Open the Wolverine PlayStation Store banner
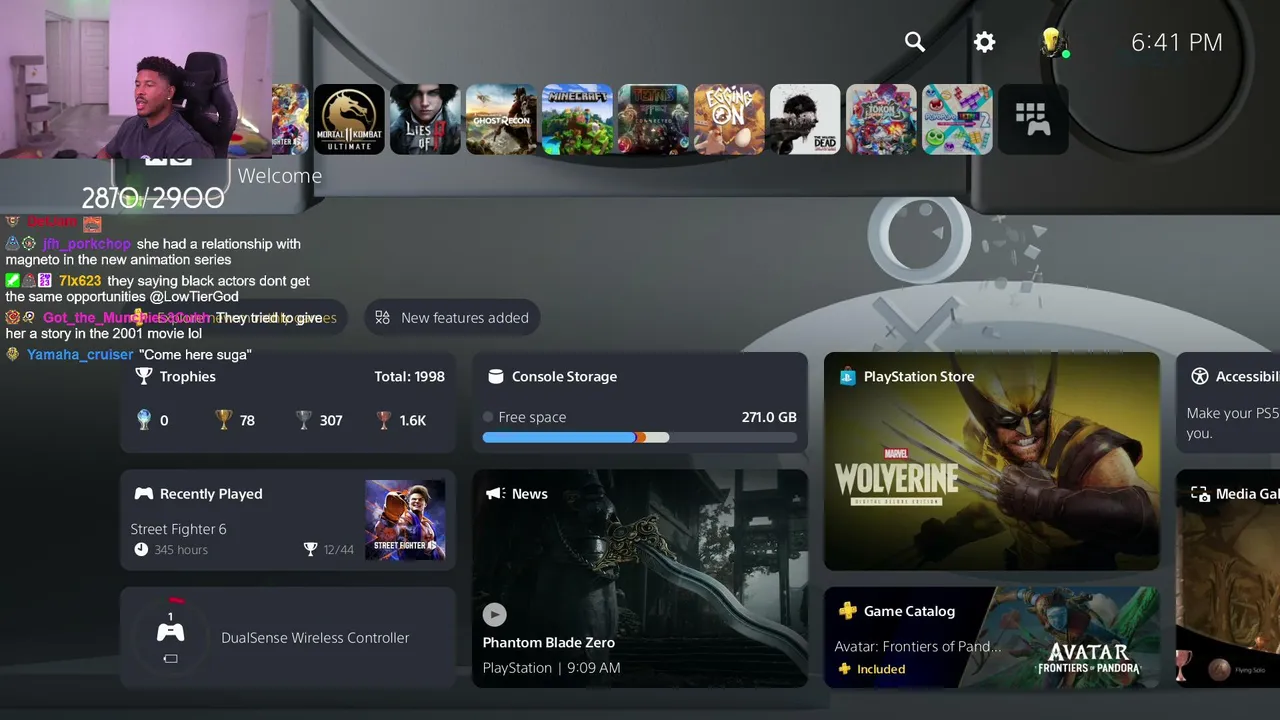Image resolution: width=1280 pixels, height=720 pixels. tap(992, 461)
